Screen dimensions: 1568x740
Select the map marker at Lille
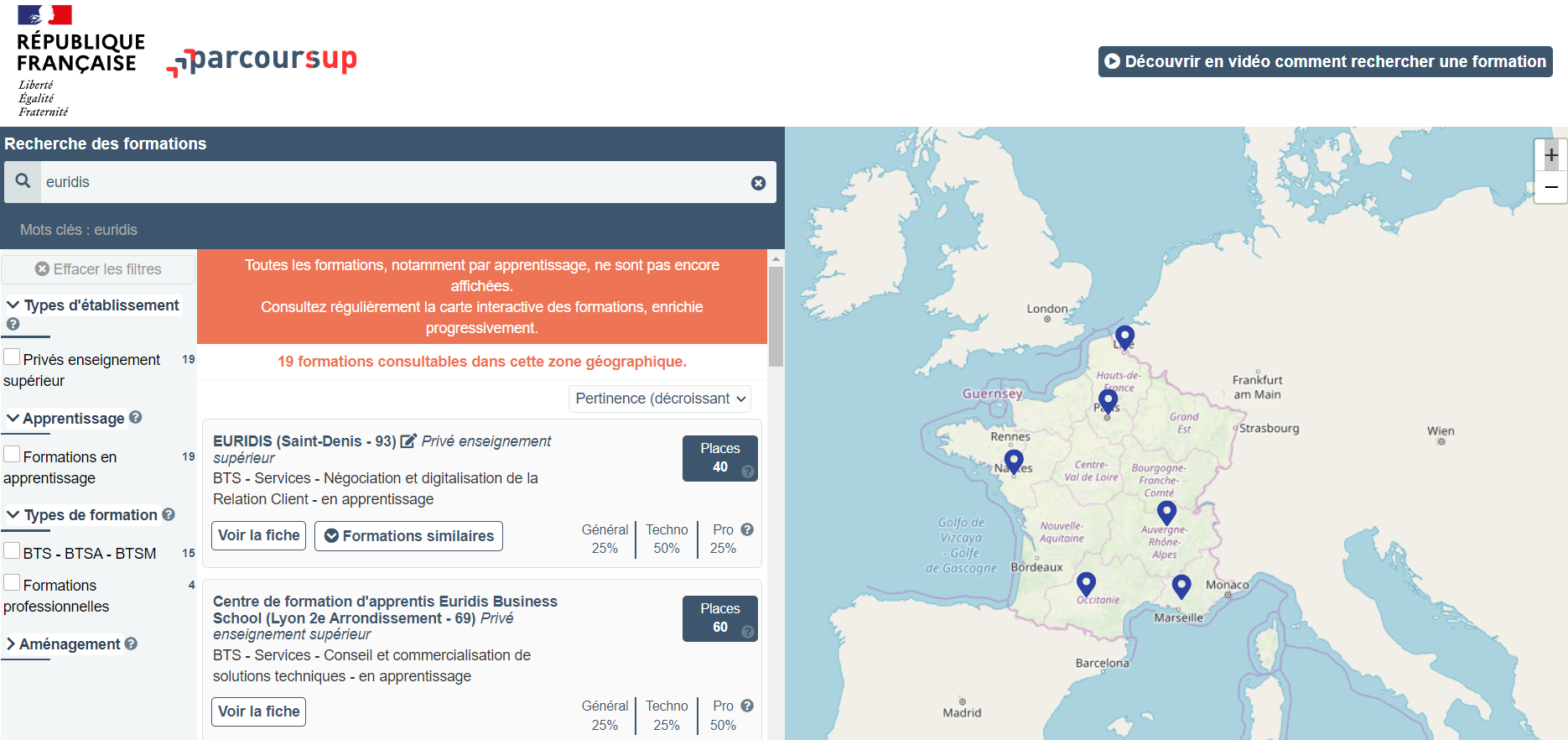coord(1124,337)
